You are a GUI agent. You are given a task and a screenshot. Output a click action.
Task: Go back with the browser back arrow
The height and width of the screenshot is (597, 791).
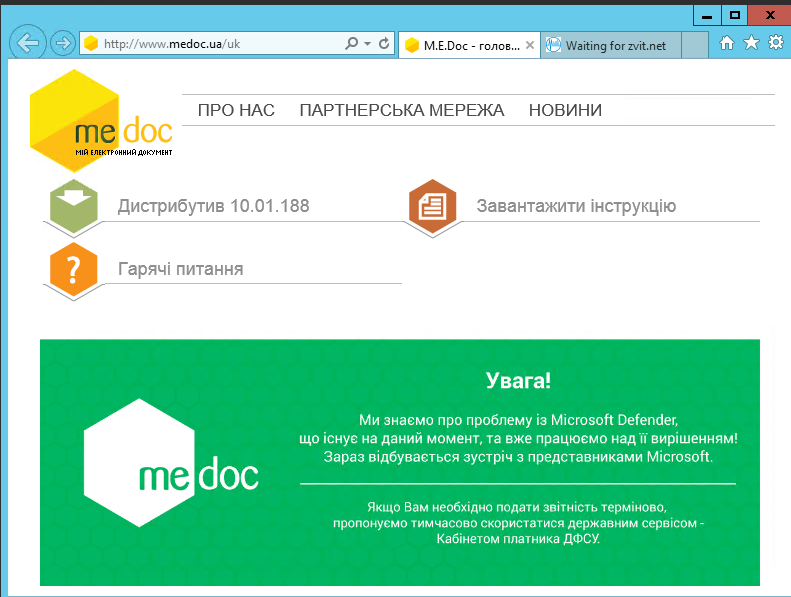tap(28, 43)
